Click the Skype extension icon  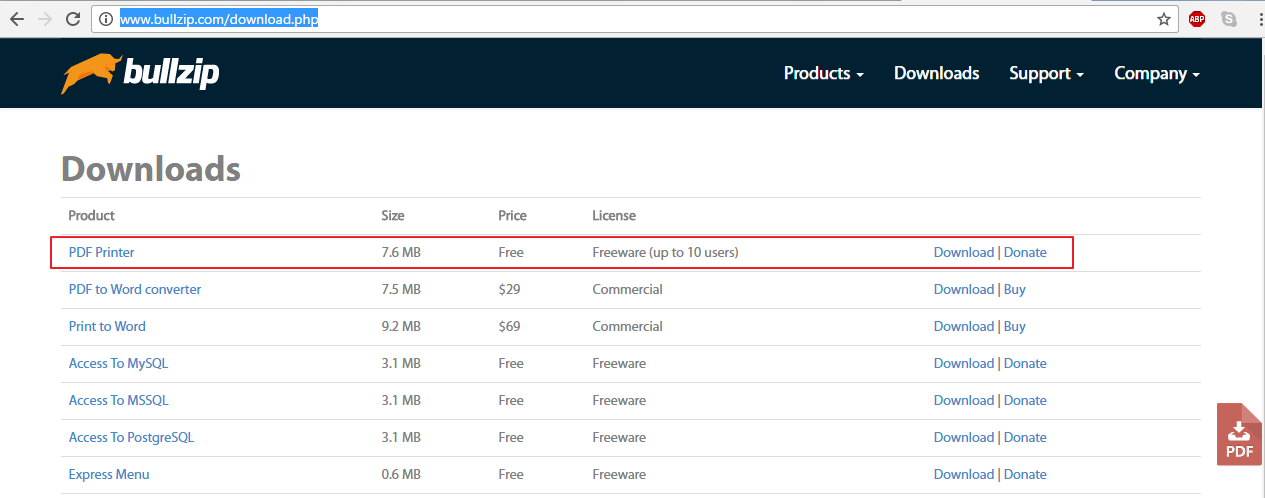(x=1228, y=19)
